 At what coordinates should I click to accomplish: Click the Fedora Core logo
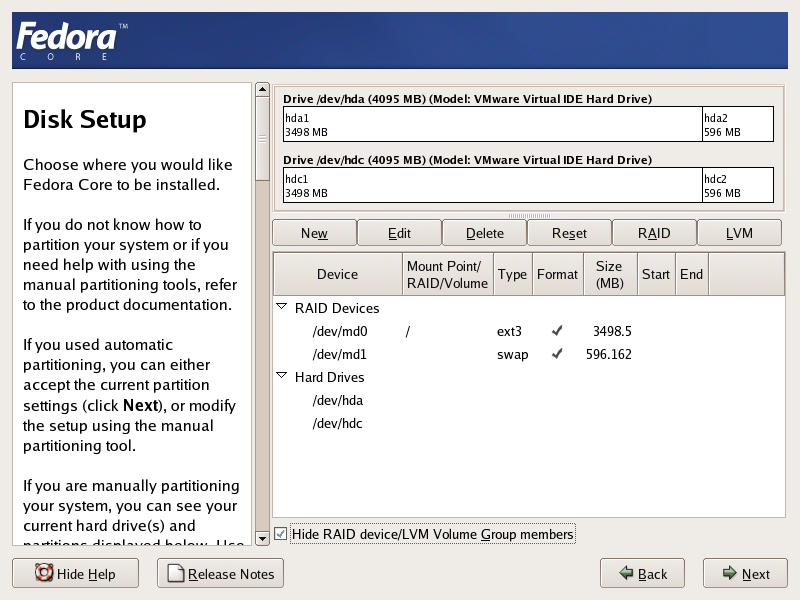pyautogui.click(x=72, y=41)
